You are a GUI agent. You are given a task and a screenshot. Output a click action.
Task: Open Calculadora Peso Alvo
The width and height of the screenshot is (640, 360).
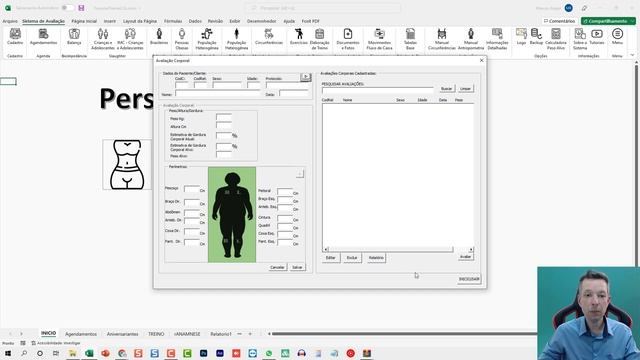pyautogui.click(x=556, y=39)
